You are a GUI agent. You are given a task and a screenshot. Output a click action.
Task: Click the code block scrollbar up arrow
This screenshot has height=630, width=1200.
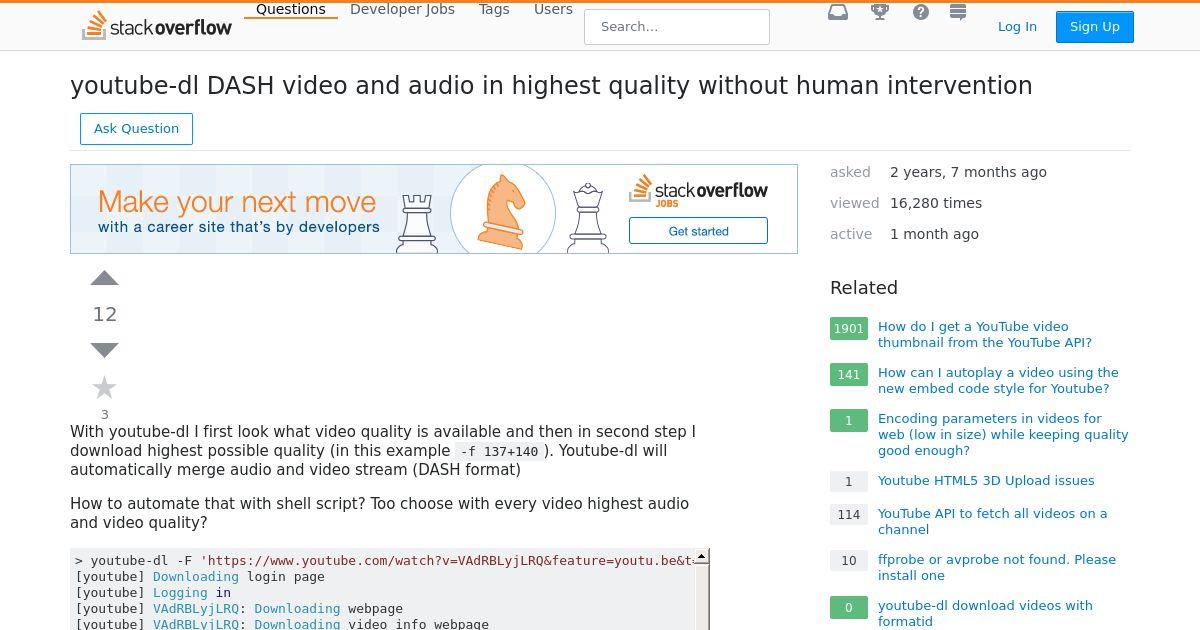(702, 556)
